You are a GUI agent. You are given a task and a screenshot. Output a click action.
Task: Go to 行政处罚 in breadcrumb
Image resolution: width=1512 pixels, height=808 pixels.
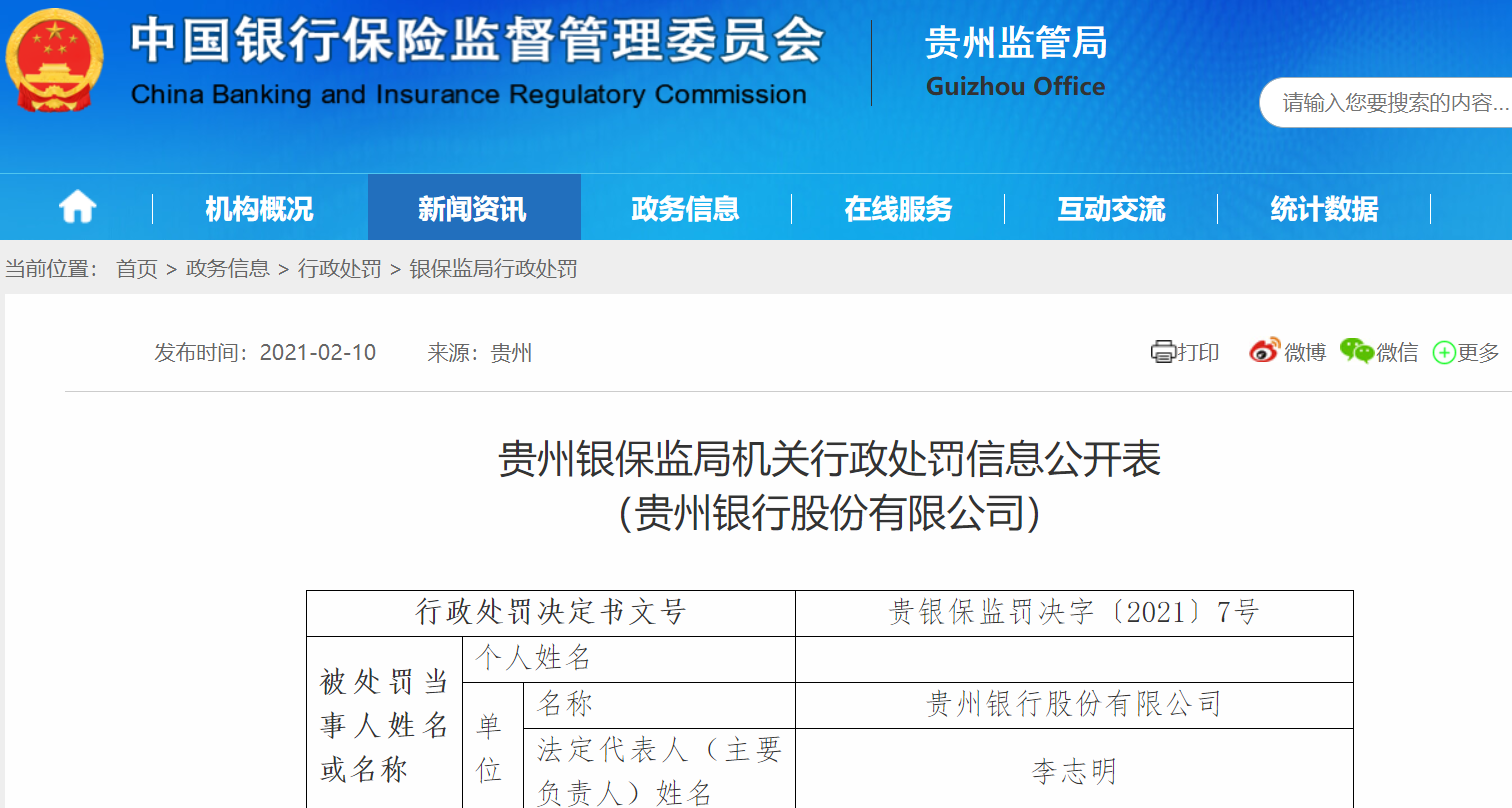pyautogui.click(x=340, y=269)
